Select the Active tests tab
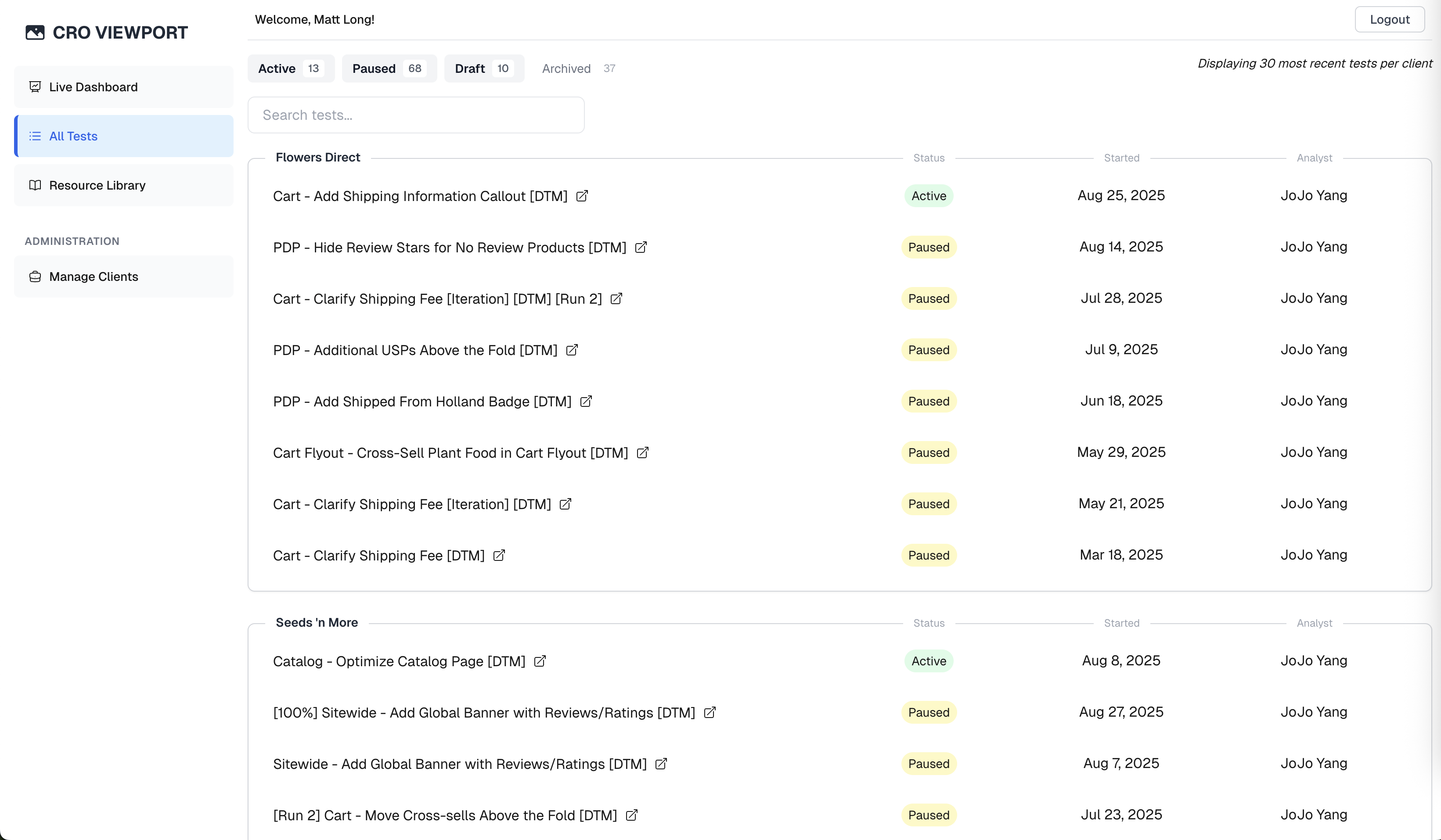The image size is (1441, 840). pos(291,68)
